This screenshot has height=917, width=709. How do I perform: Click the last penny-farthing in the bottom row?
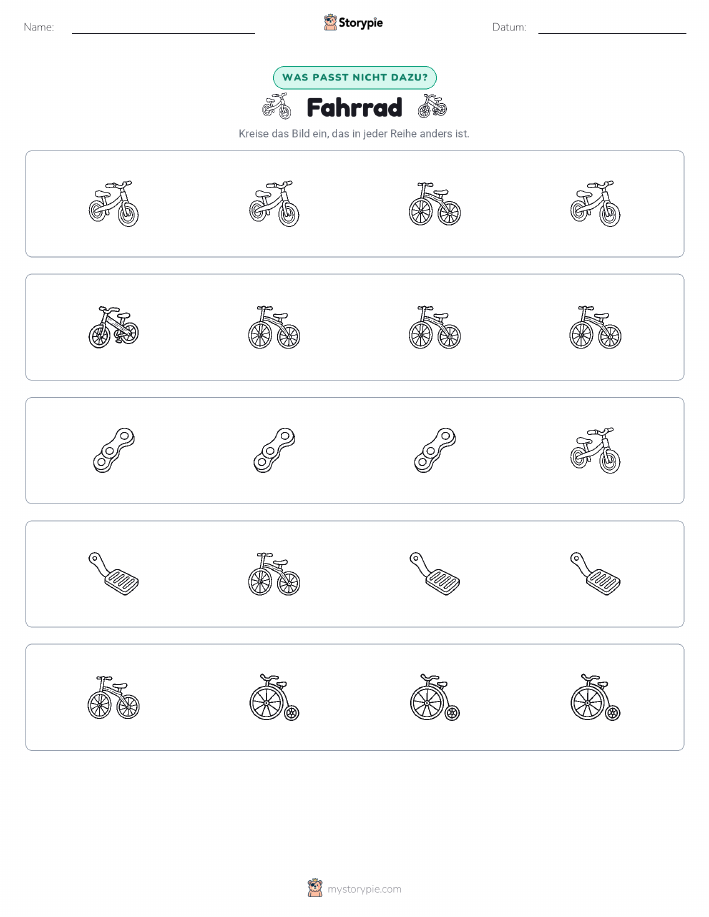tap(596, 697)
